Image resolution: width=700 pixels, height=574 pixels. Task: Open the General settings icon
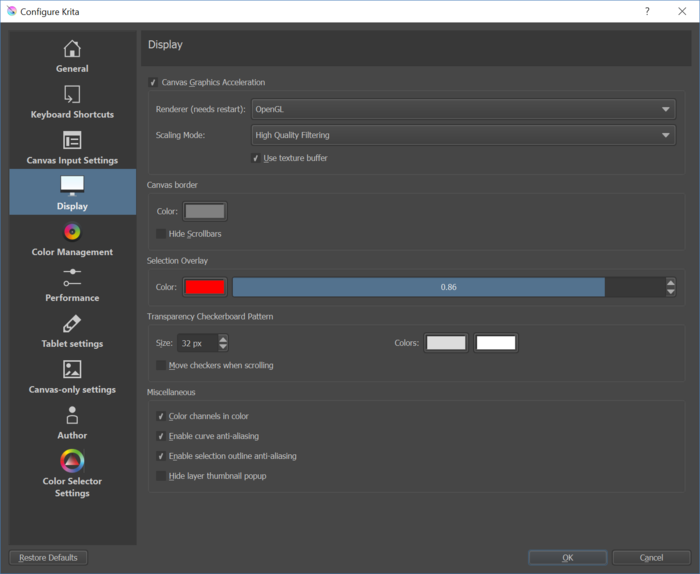(x=72, y=49)
